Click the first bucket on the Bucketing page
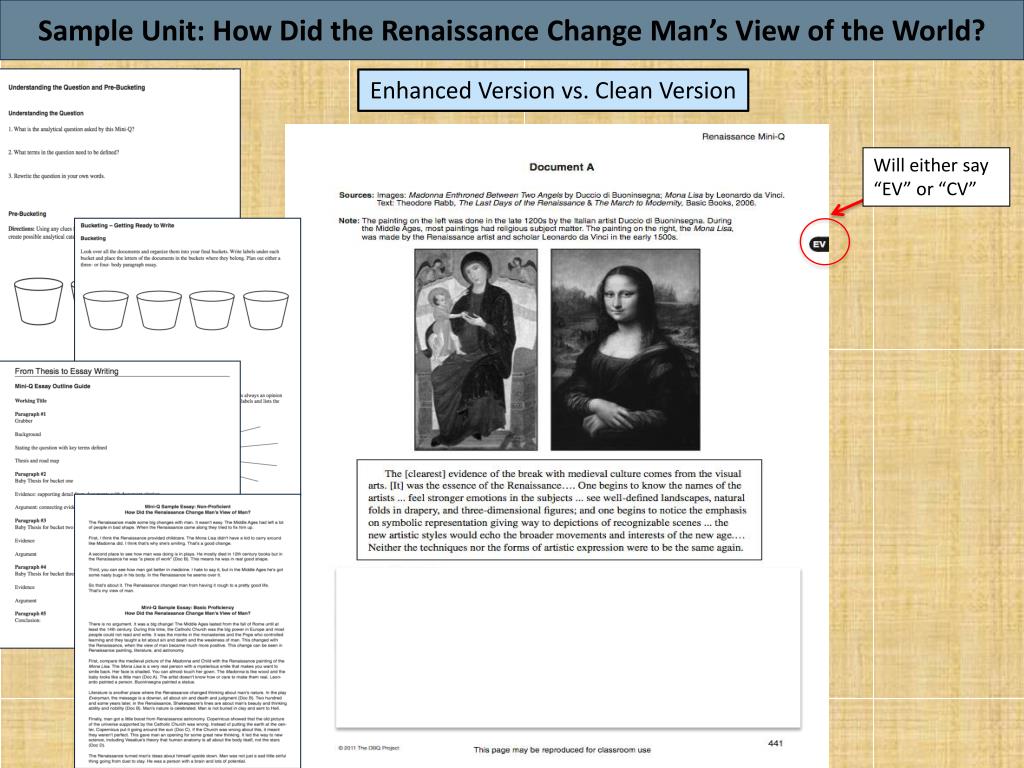1024x768 pixels. pyautogui.click(x=106, y=310)
